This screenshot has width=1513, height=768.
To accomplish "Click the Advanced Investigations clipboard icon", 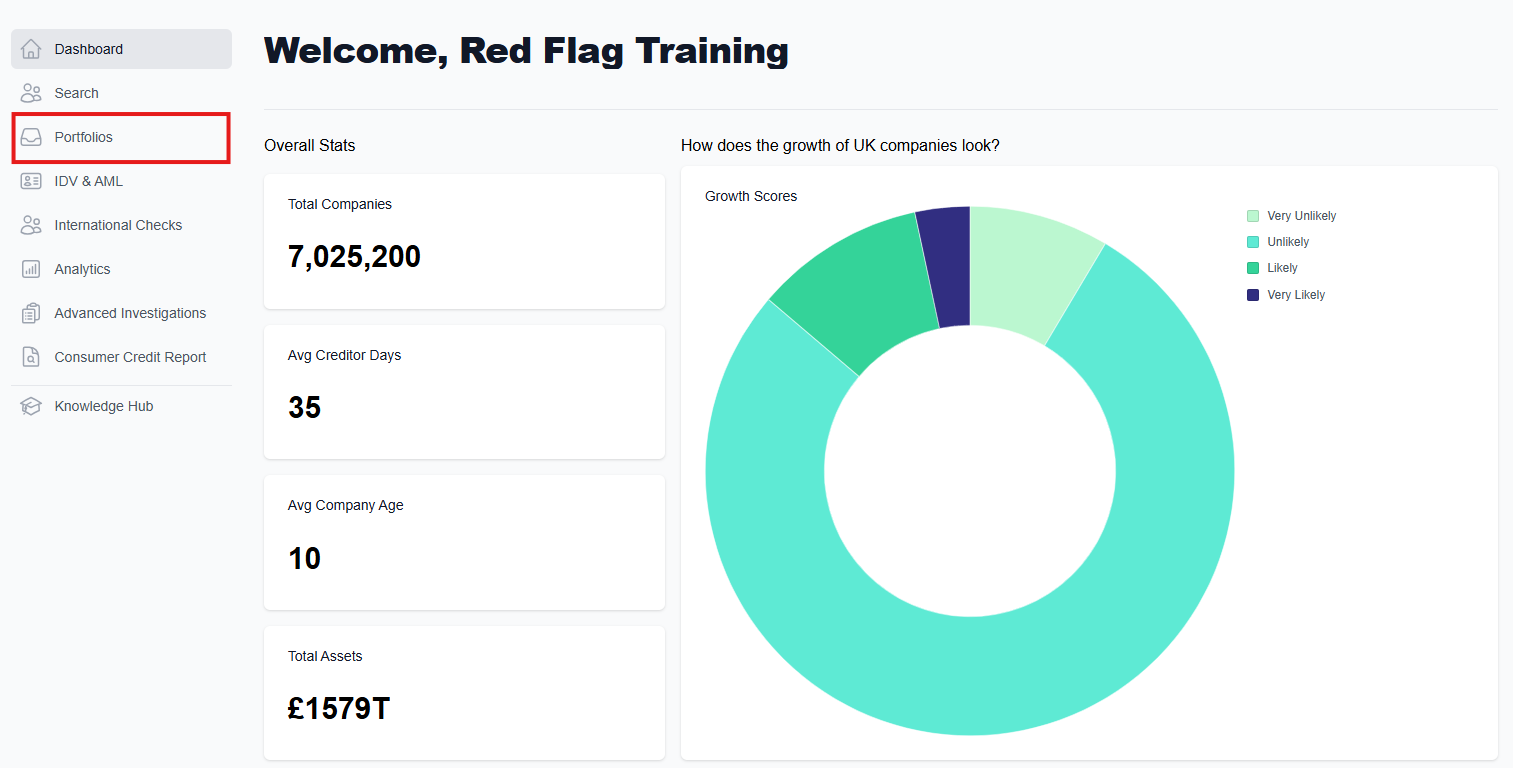I will coord(31,313).
